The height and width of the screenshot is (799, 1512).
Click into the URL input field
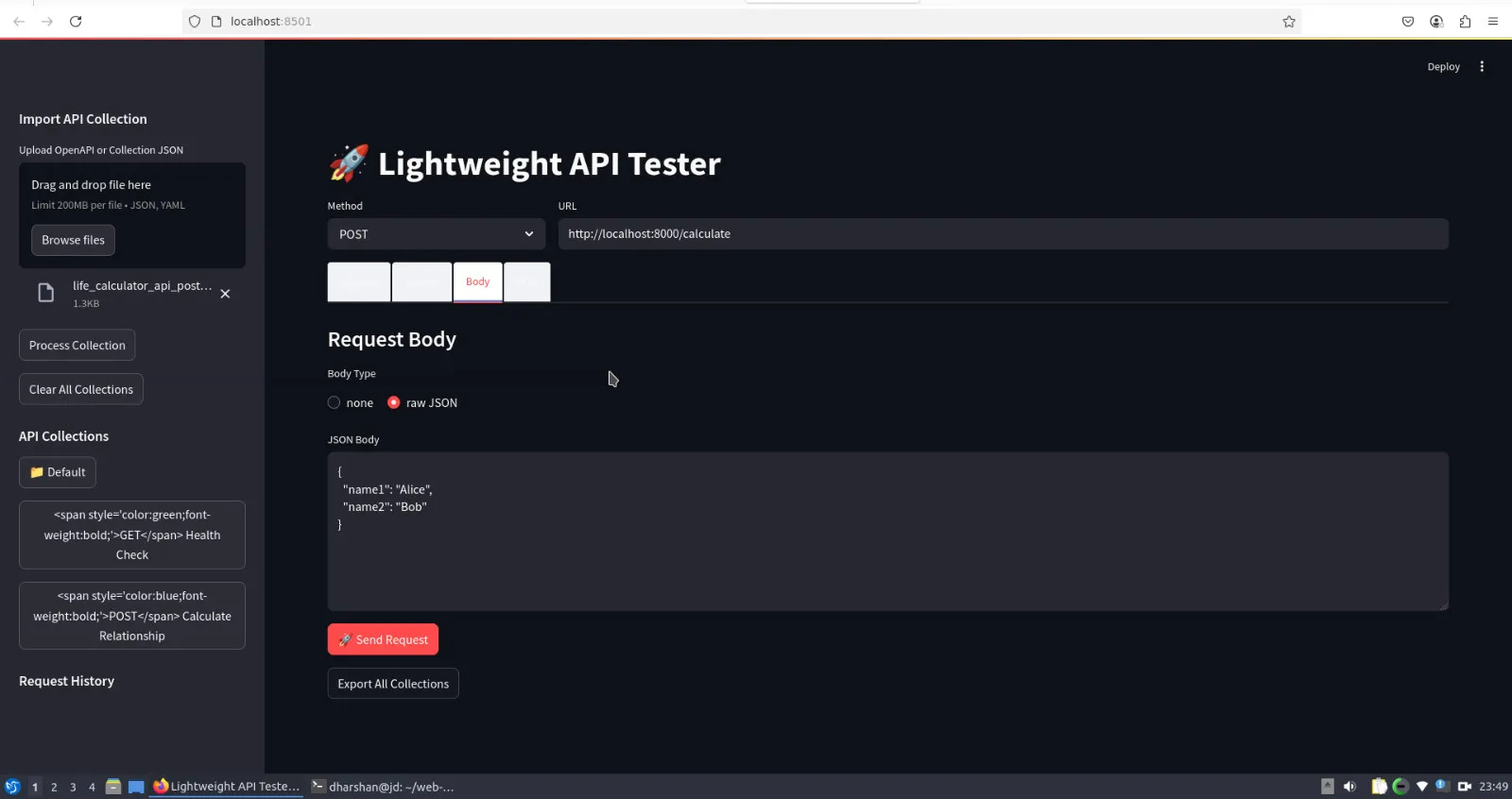pyautogui.click(x=1003, y=234)
